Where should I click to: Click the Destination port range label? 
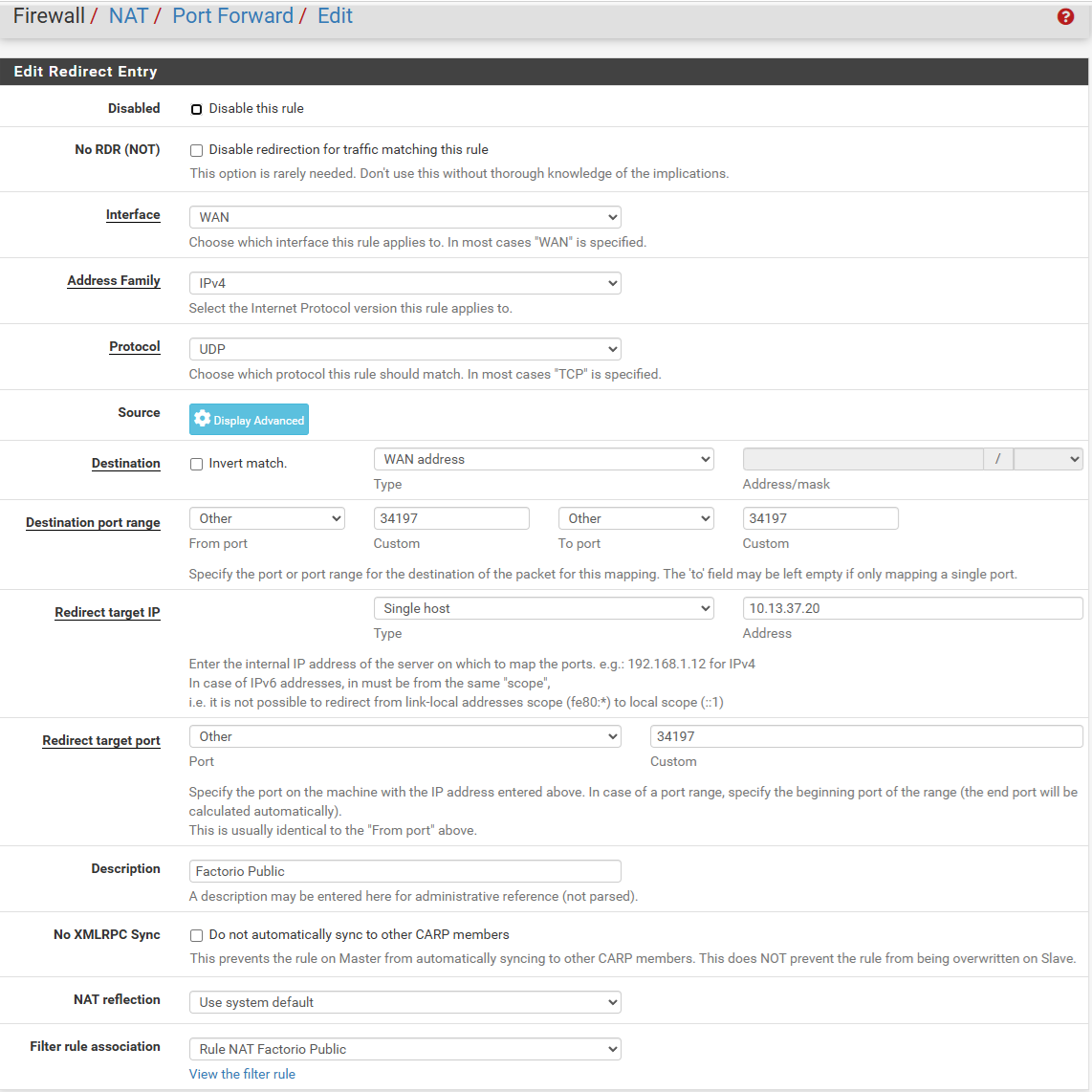click(93, 522)
